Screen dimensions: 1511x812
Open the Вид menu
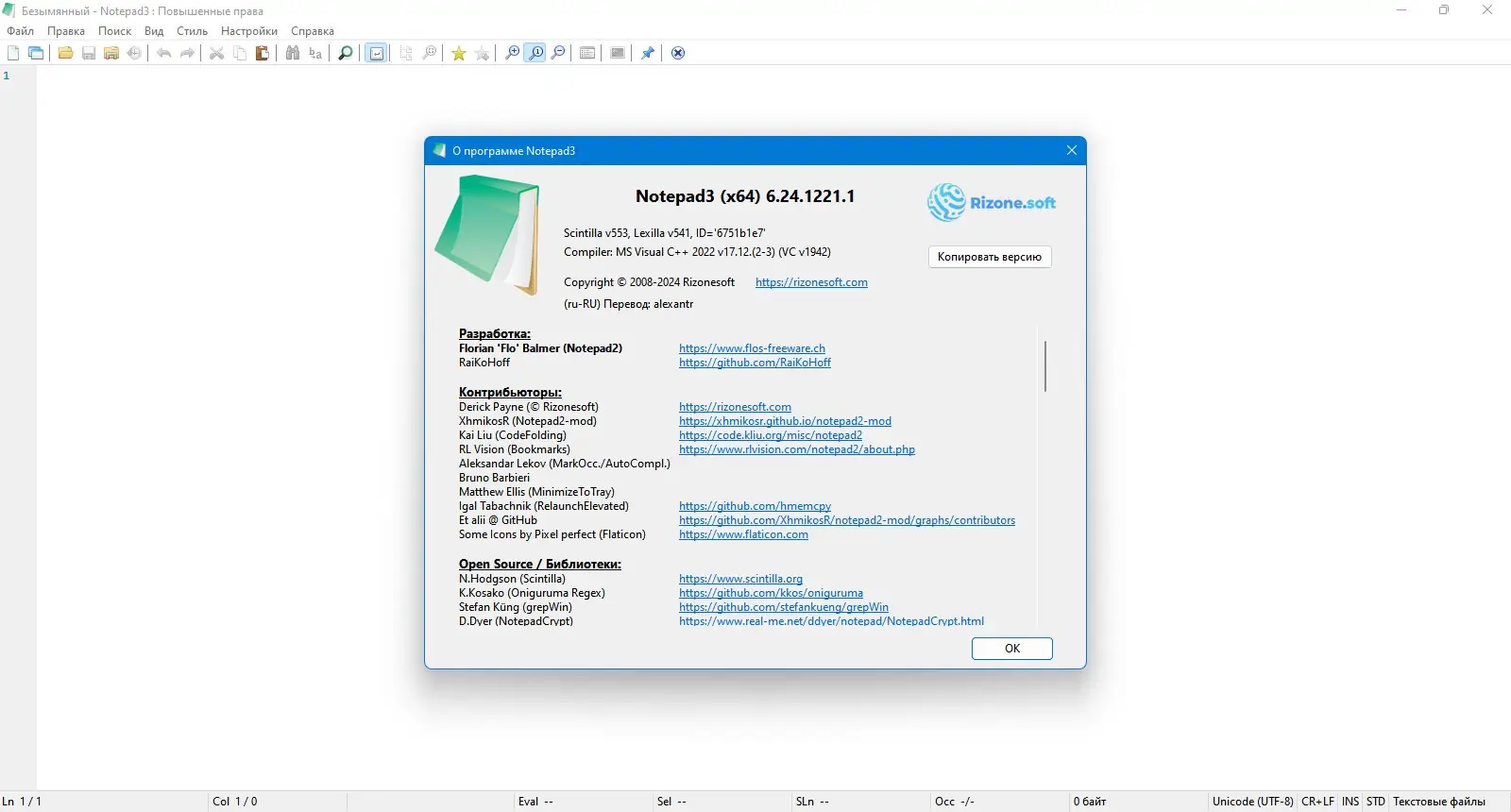tap(154, 31)
